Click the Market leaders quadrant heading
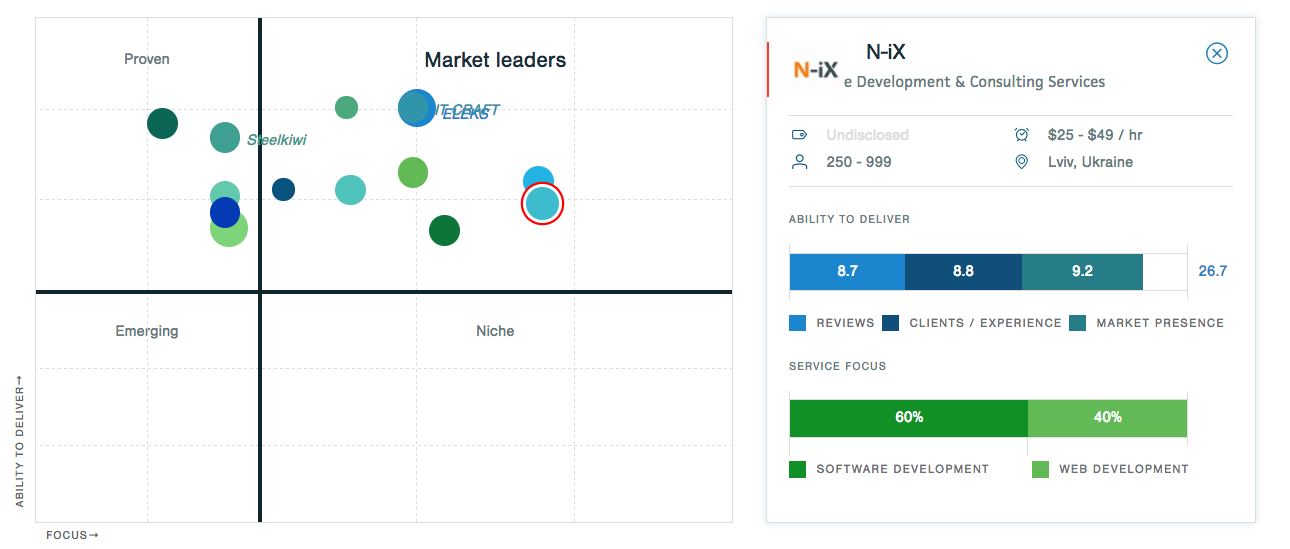The height and width of the screenshot is (549, 1290). [x=495, y=60]
